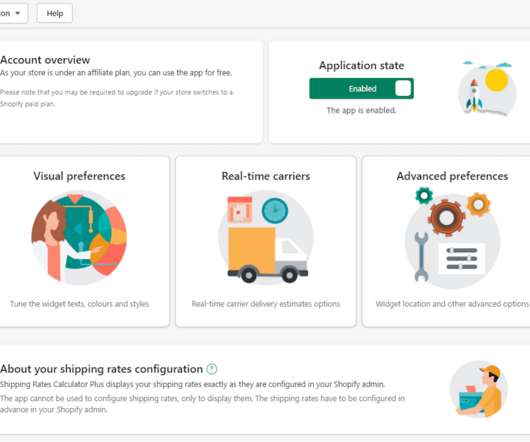530x442 pixels.
Task: Open the Advanced preferences heading
Action: 452,176
